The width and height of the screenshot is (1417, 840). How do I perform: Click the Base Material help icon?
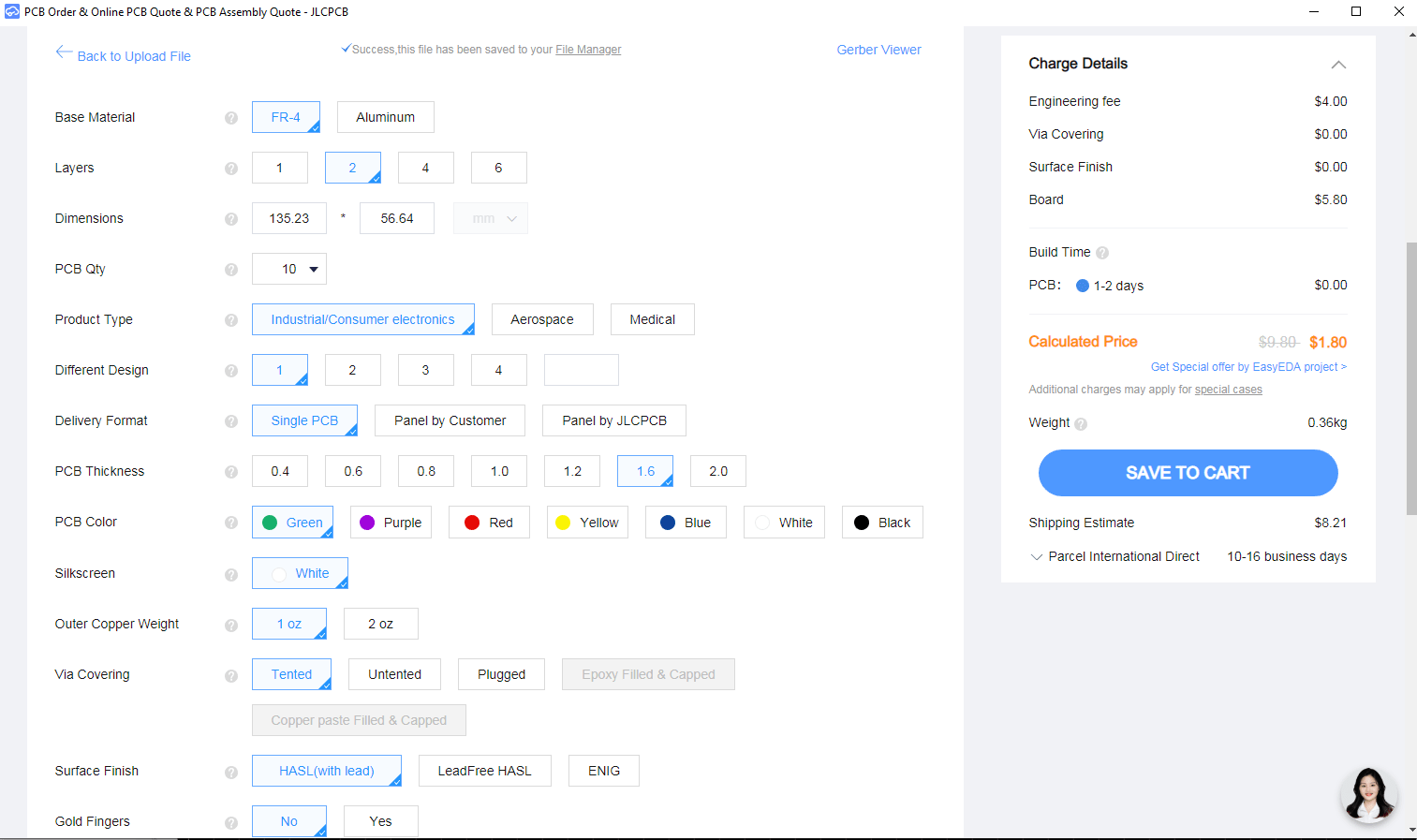click(x=231, y=118)
